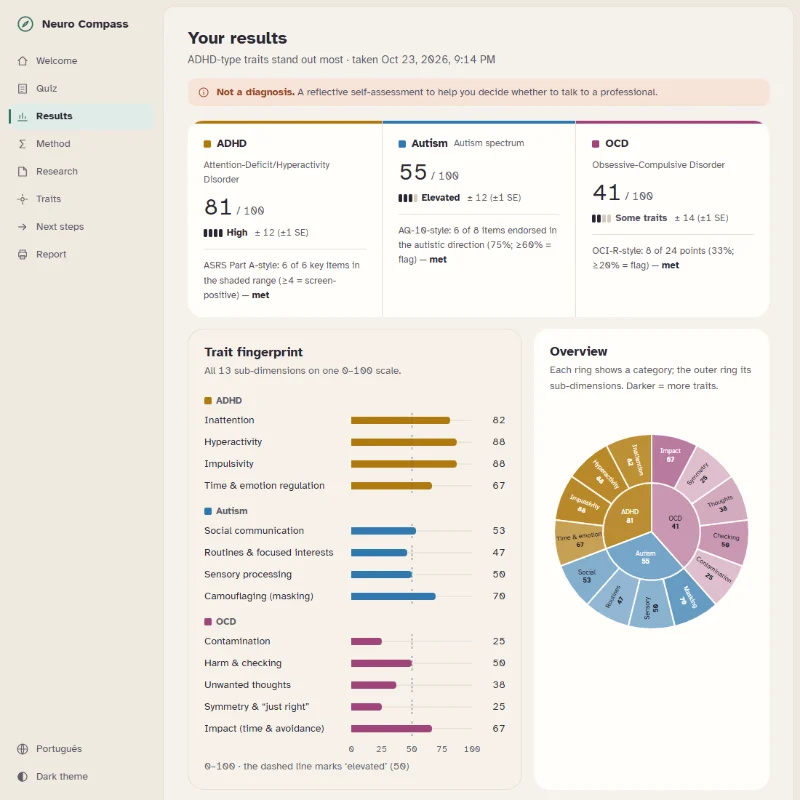The width and height of the screenshot is (800, 800).
Task: Click the globe icon beside Português
Action: (22, 748)
